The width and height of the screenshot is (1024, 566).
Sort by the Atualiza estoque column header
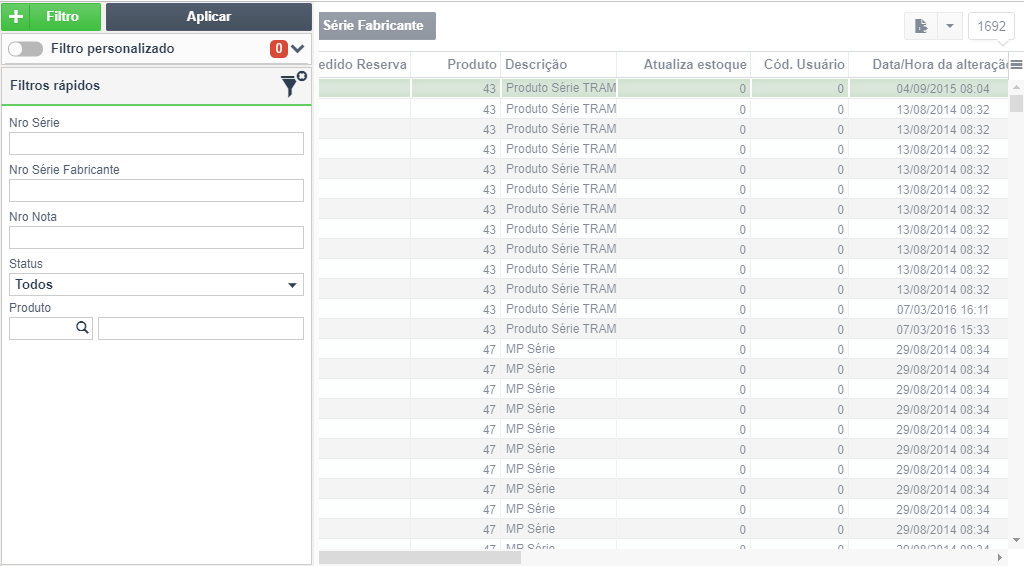(x=683, y=65)
